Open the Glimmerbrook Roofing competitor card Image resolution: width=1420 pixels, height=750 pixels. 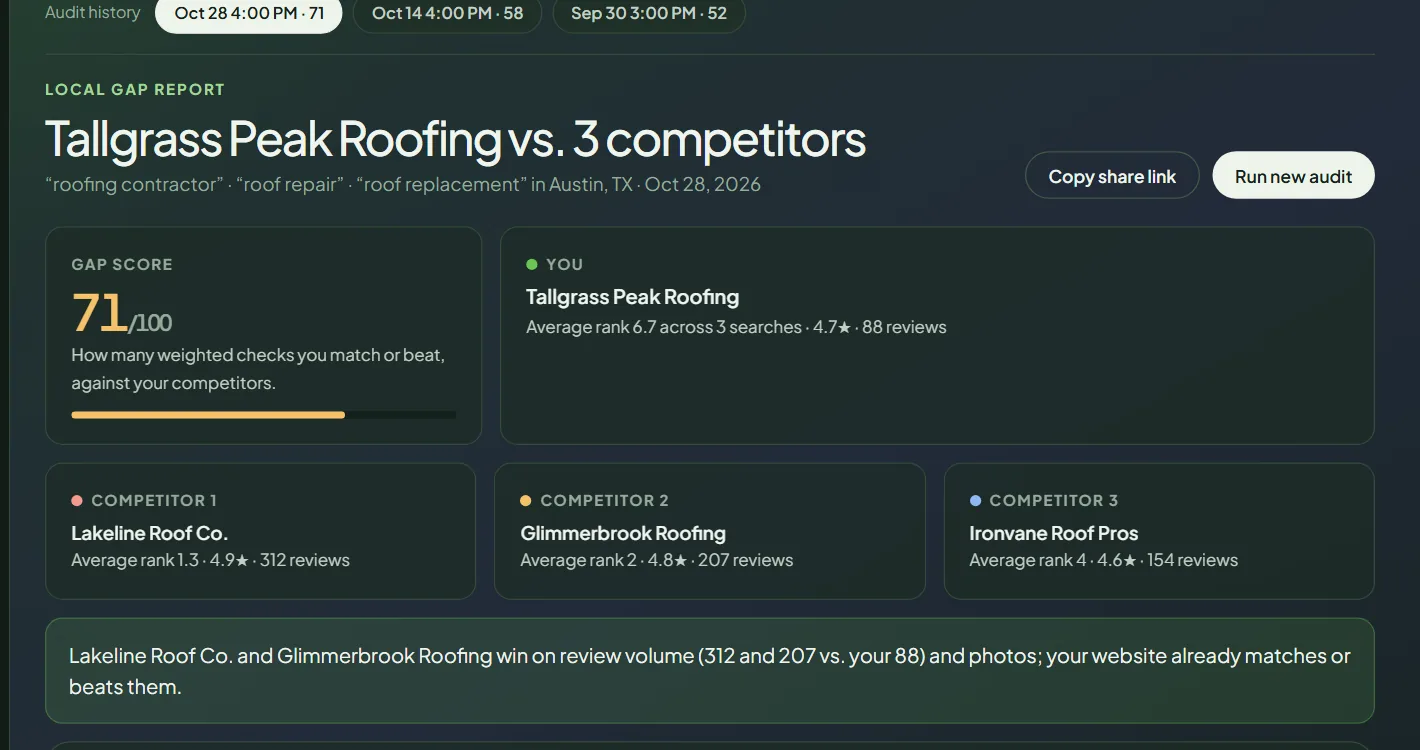coord(710,531)
